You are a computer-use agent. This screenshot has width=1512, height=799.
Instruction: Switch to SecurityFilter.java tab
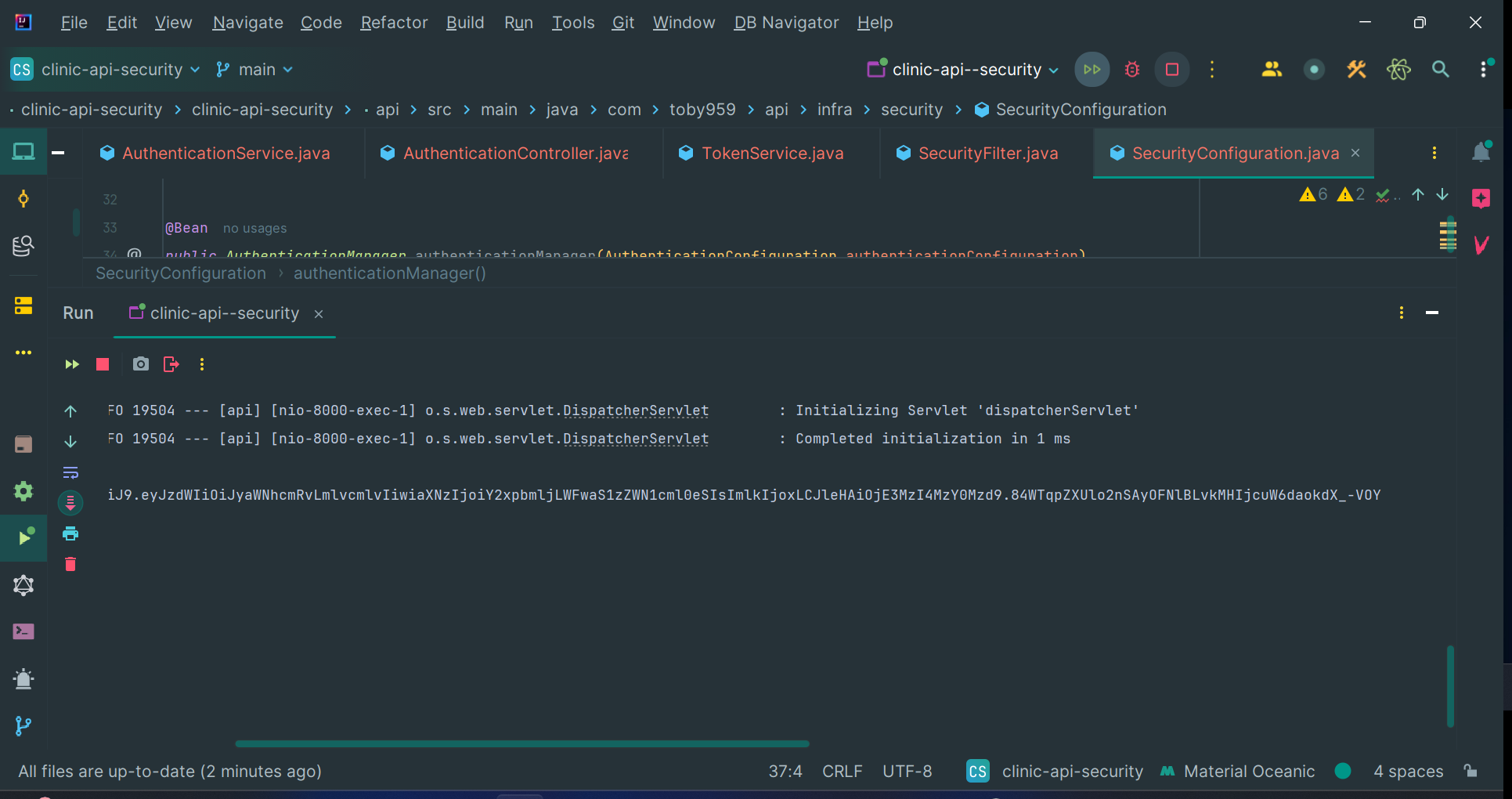coord(977,154)
